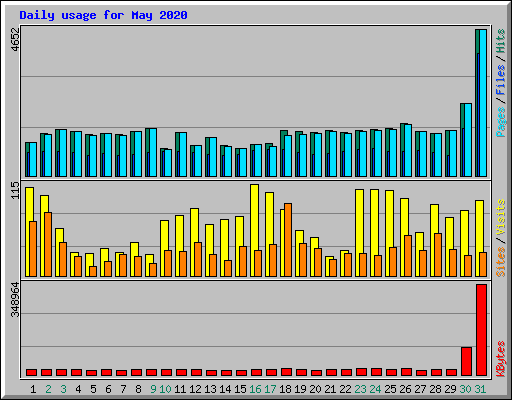Select the cyan pages bar for day 1
512x400 pixels.
pos(33,160)
